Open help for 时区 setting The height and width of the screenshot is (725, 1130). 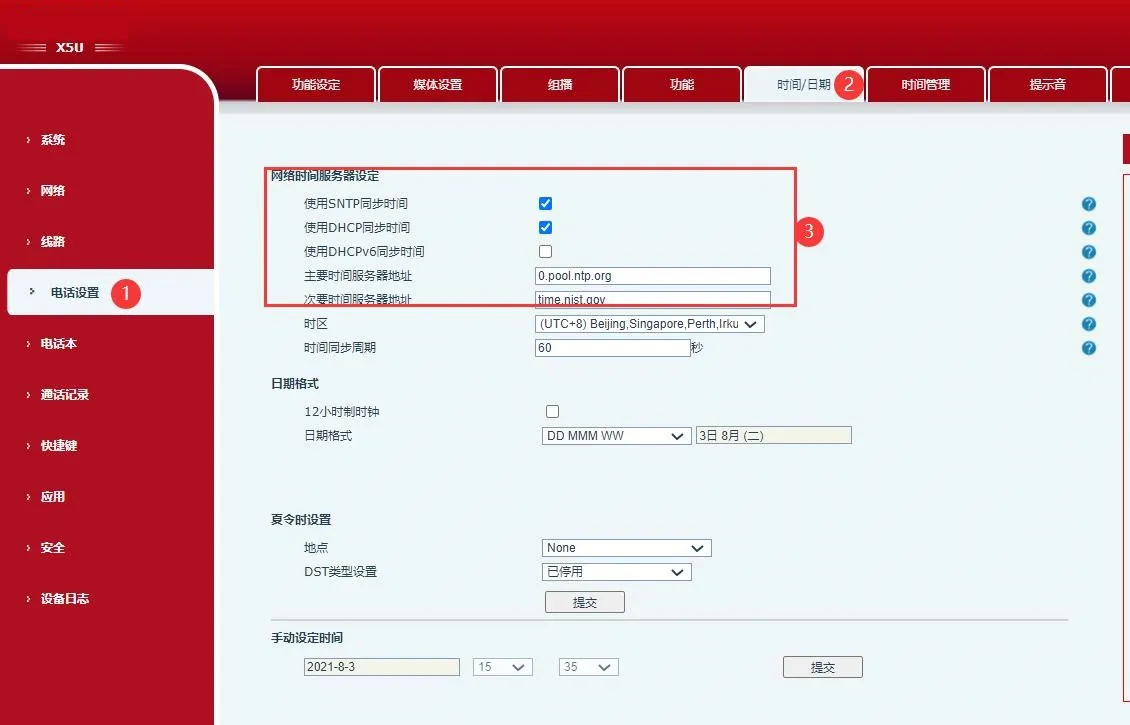[1089, 323]
